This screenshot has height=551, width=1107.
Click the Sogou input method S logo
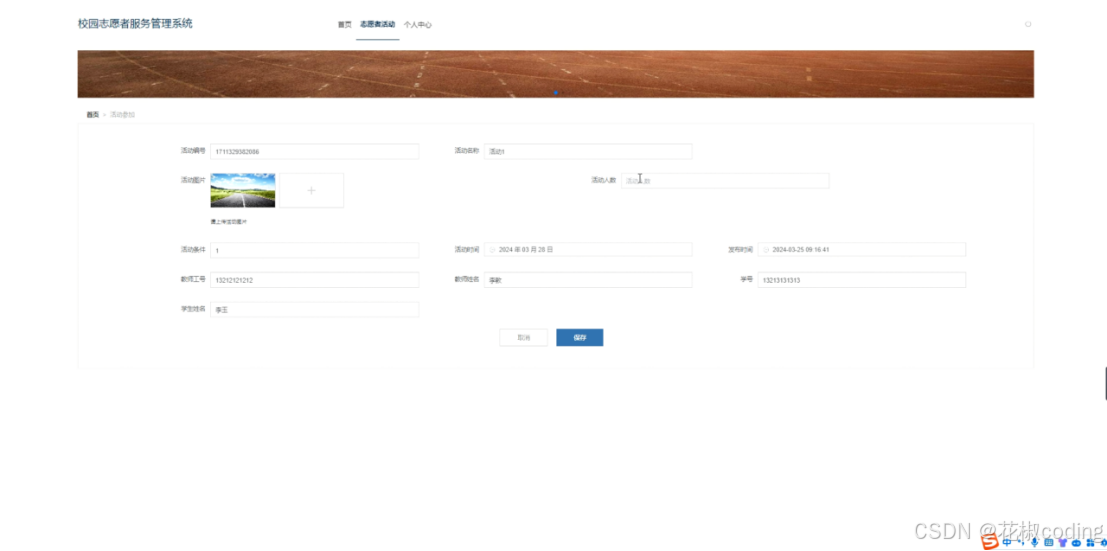990,541
